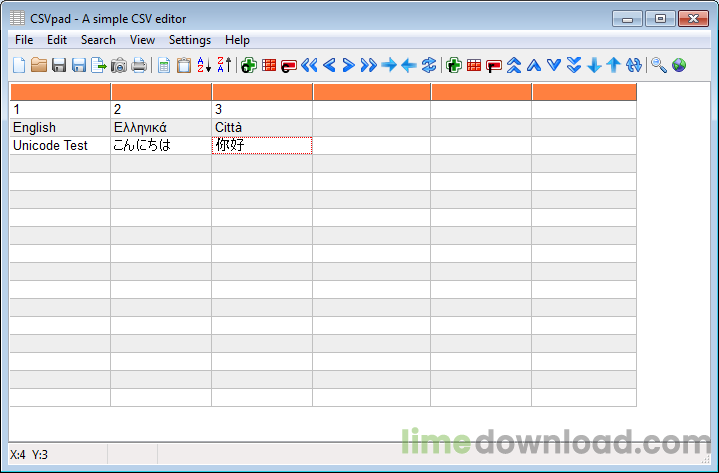The height and width of the screenshot is (473, 719).
Task: Select the cell containing "こんにちは"
Action: point(161,145)
